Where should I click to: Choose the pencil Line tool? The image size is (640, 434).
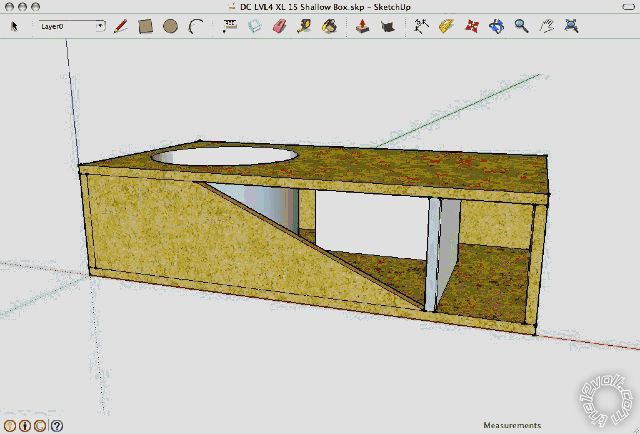(x=121, y=26)
